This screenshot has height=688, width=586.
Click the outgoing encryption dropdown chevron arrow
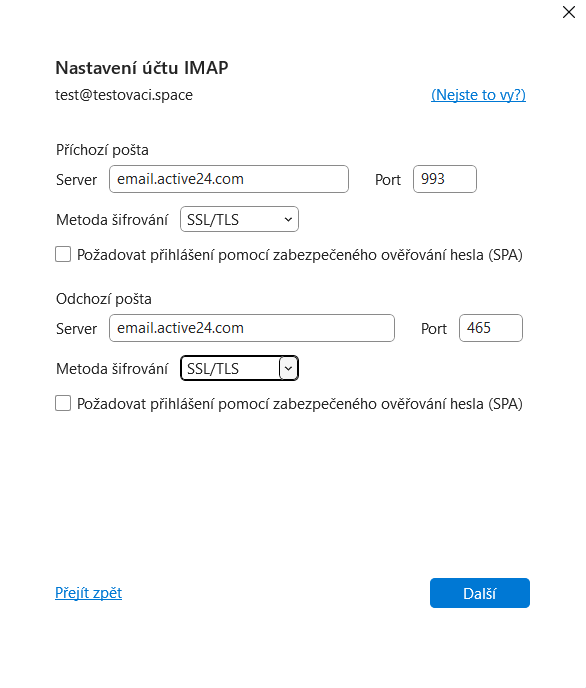(288, 368)
